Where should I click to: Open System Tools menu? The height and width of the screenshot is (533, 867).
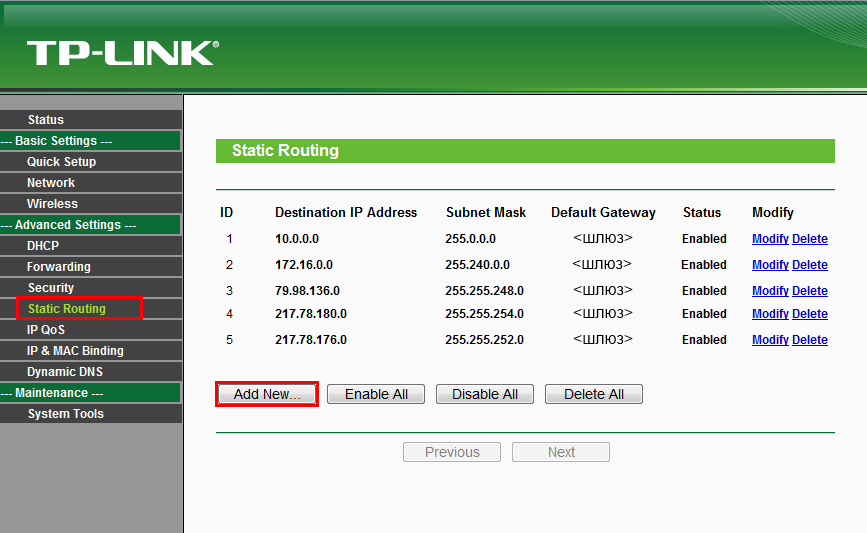tap(91, 414)
